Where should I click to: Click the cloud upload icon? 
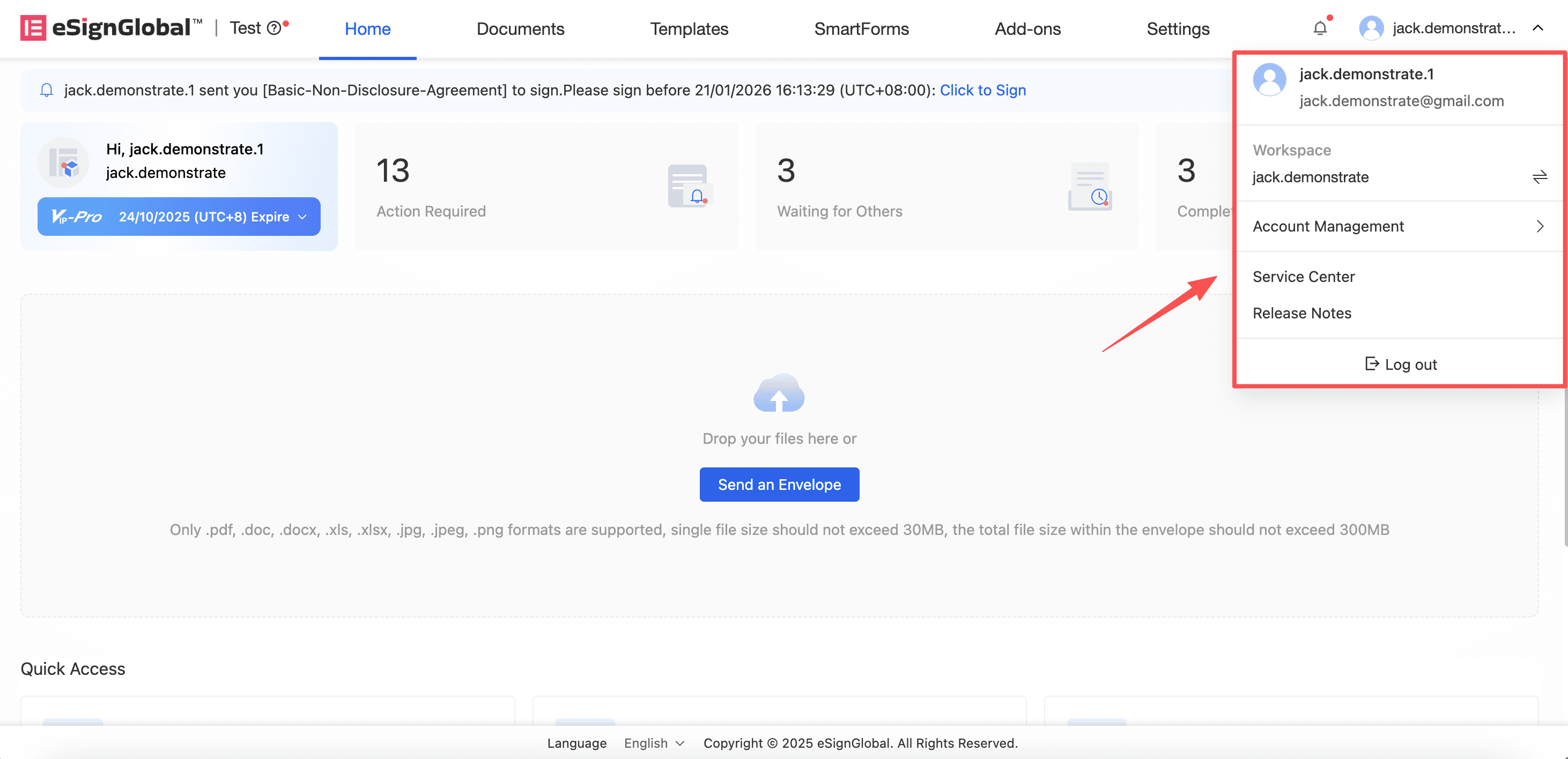(x=779, y=394)
